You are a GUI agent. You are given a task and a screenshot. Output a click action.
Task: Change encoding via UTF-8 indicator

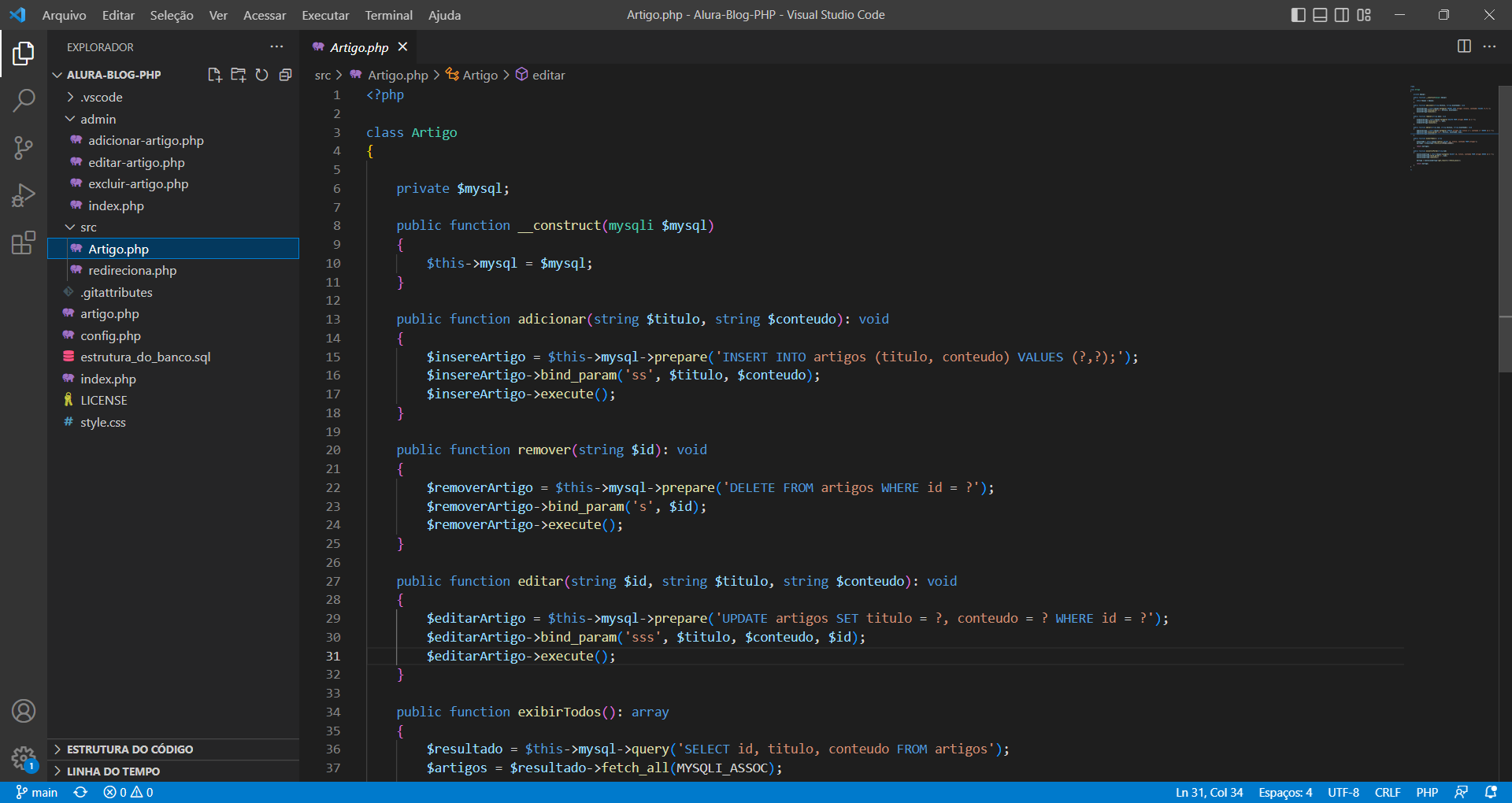(x=1343, y=792)
